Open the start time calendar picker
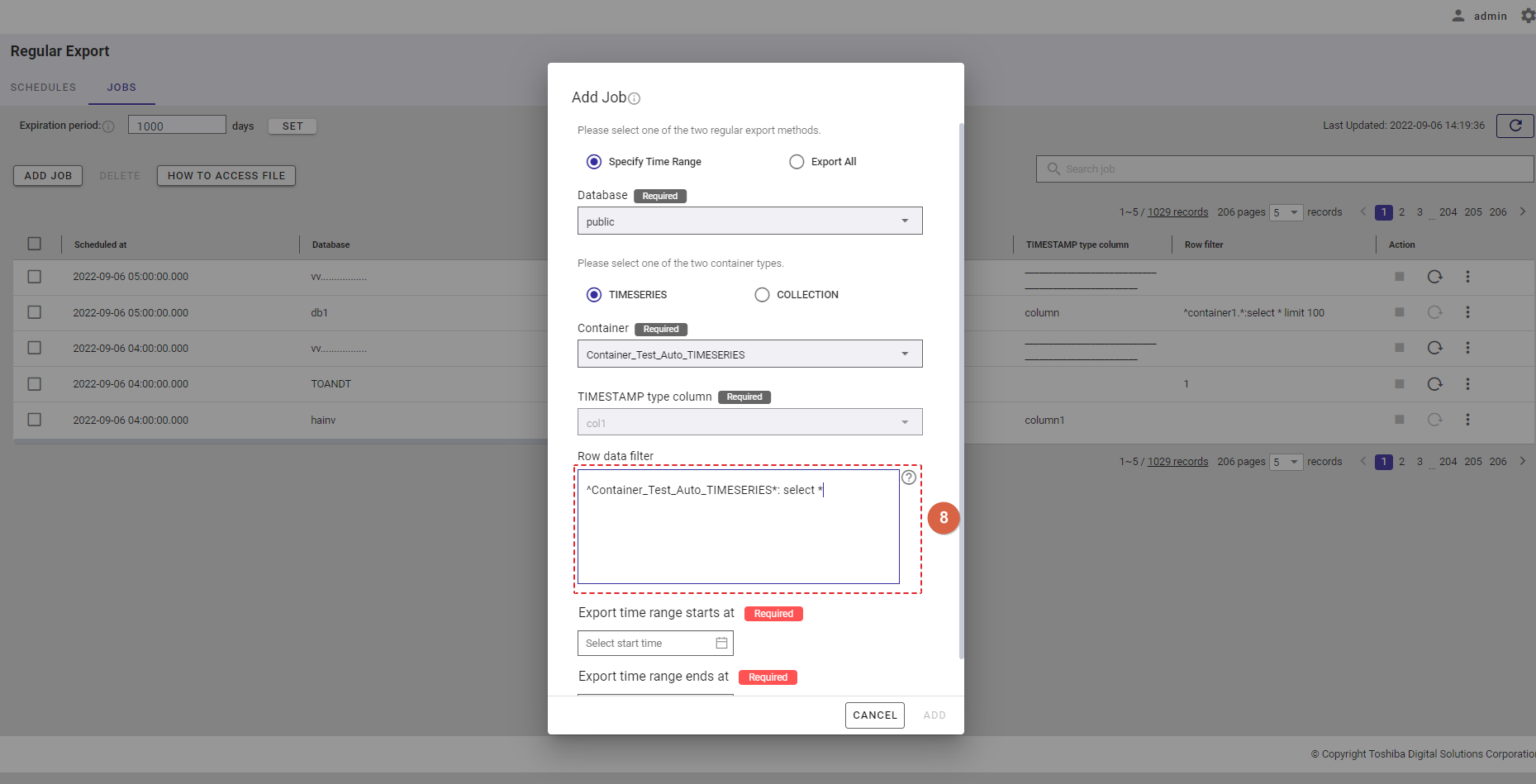This screenshot has width=1536, height=784. tap(721, 643)
